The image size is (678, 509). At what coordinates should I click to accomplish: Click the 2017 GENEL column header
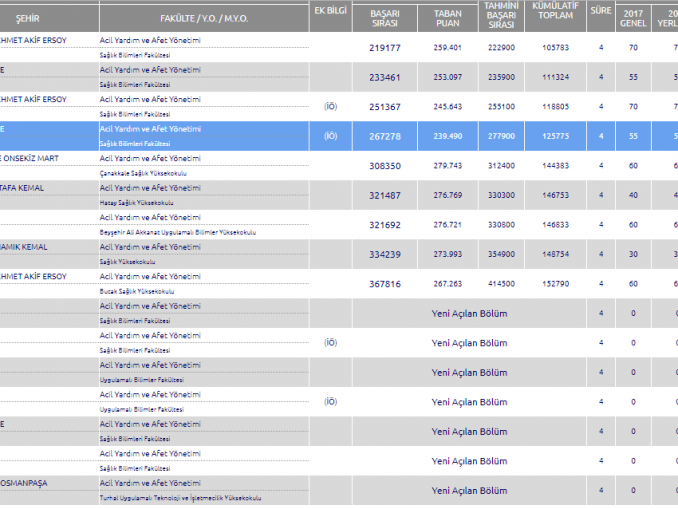pyautogui.click(x=632, y=17)
